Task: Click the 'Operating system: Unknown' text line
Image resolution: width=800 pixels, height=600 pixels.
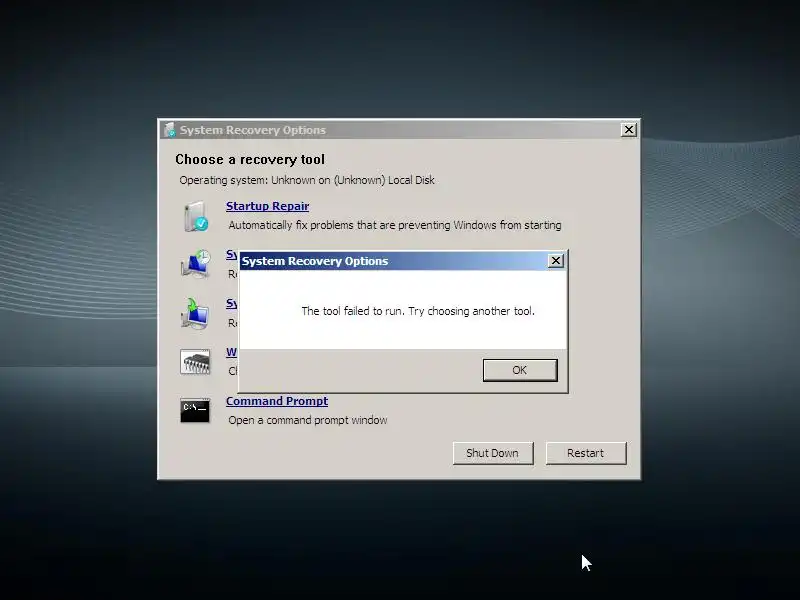Action: 307,180
